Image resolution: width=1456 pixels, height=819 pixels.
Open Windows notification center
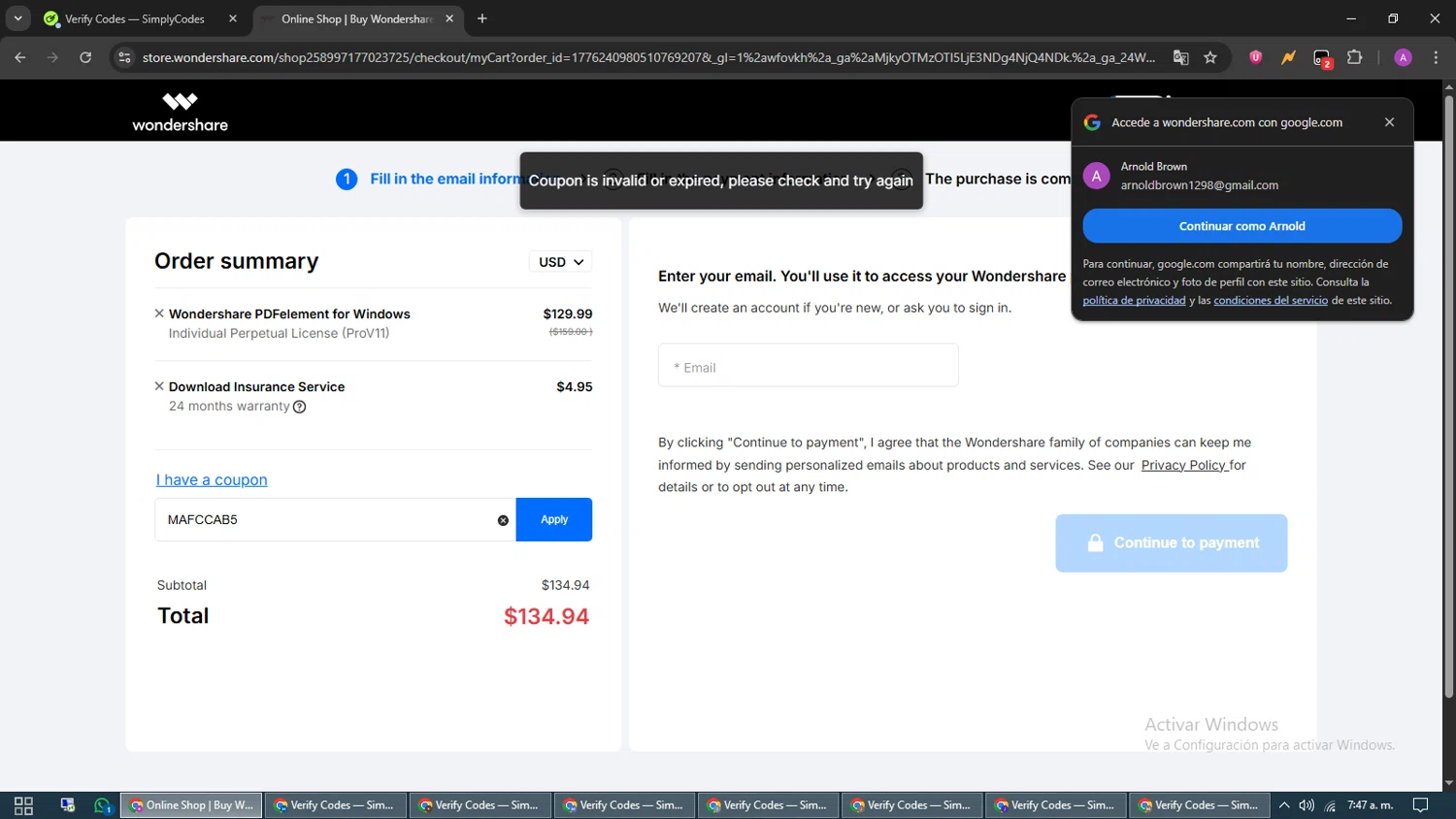(1420, 805)
